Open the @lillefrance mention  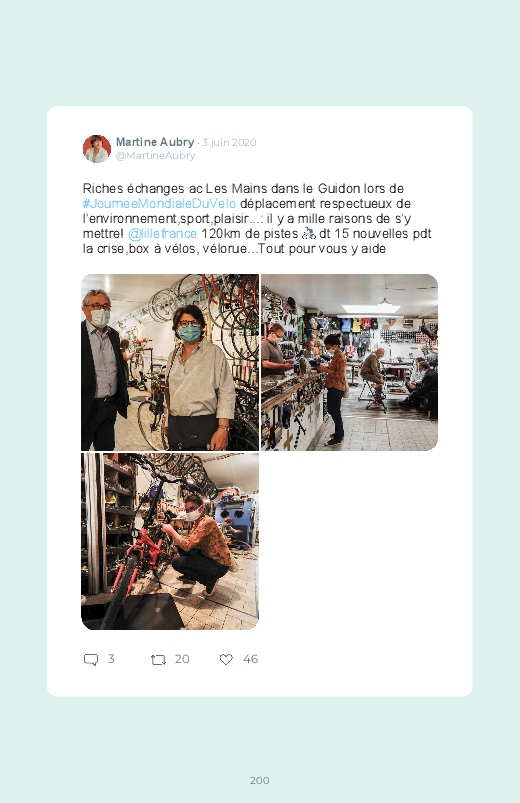(162, 234)
